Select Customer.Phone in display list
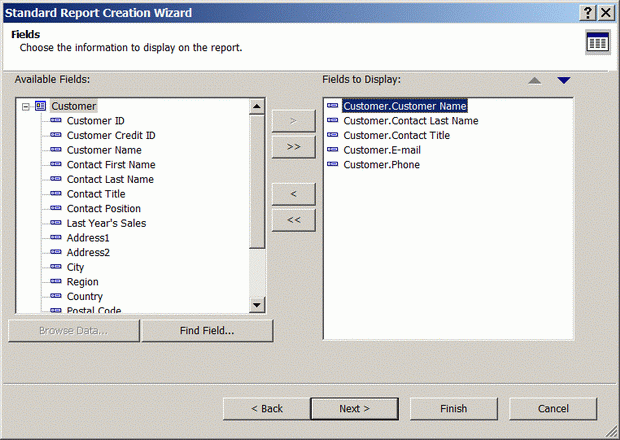 point(381,164)
